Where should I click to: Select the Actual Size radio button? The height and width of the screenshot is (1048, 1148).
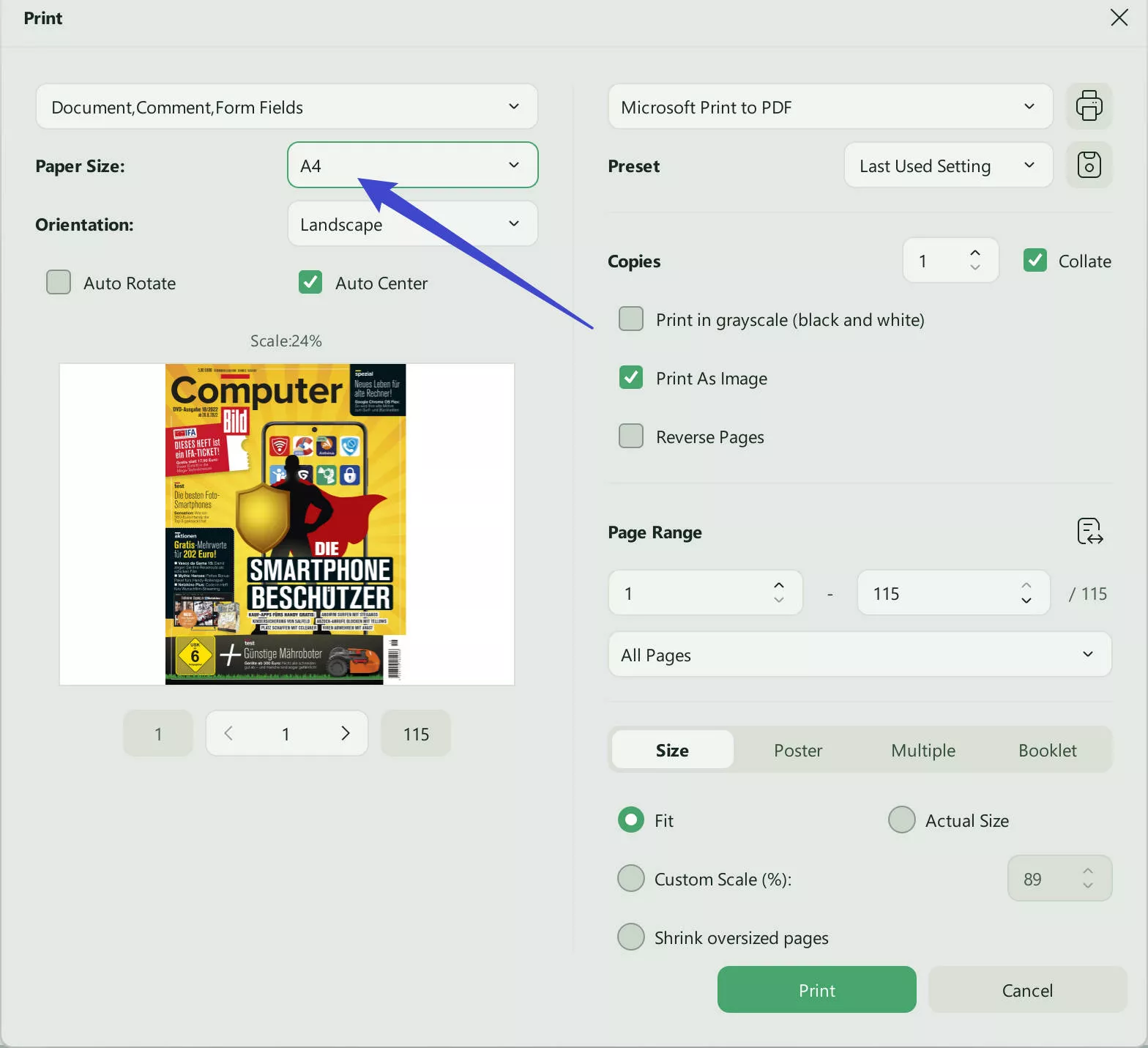click(x=901, y=820)
